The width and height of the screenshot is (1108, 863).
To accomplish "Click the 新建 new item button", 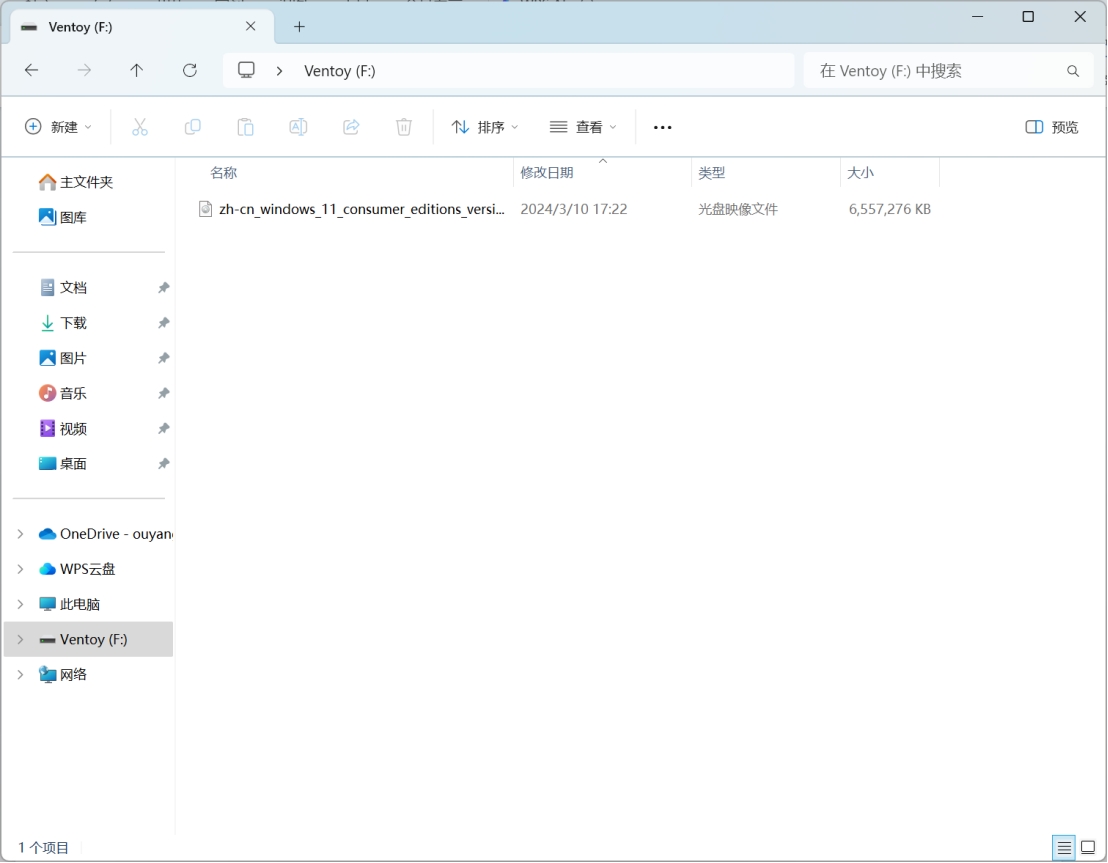I will point(58,127).
